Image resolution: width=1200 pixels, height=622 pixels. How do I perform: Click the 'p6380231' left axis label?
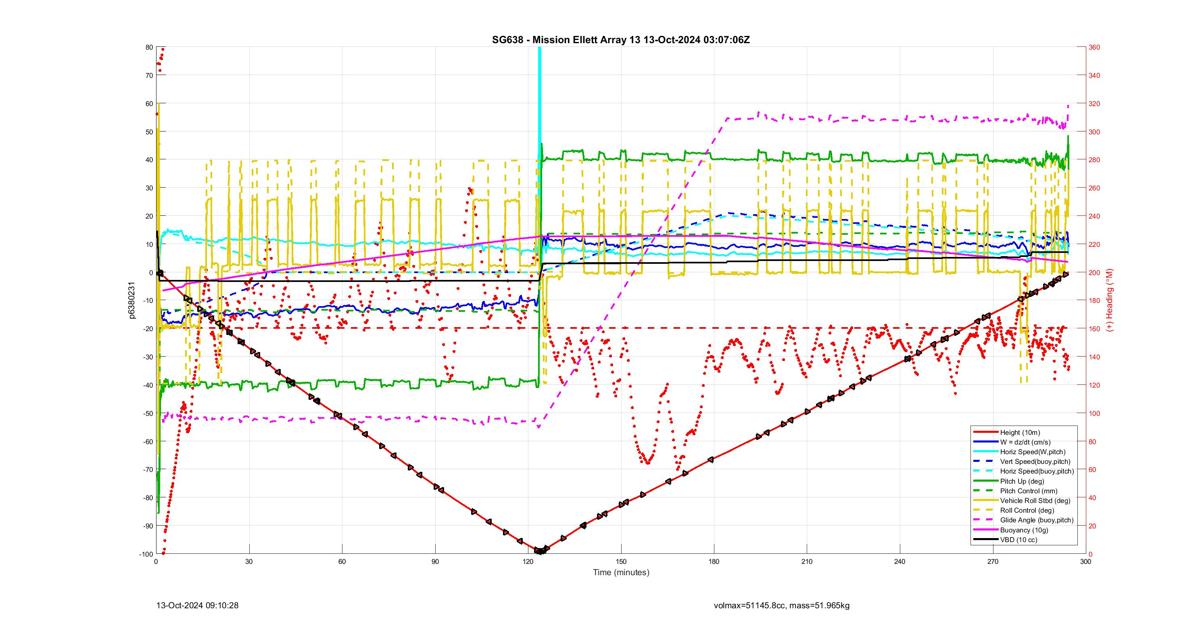pyautogui.click(x=131, y=300)
